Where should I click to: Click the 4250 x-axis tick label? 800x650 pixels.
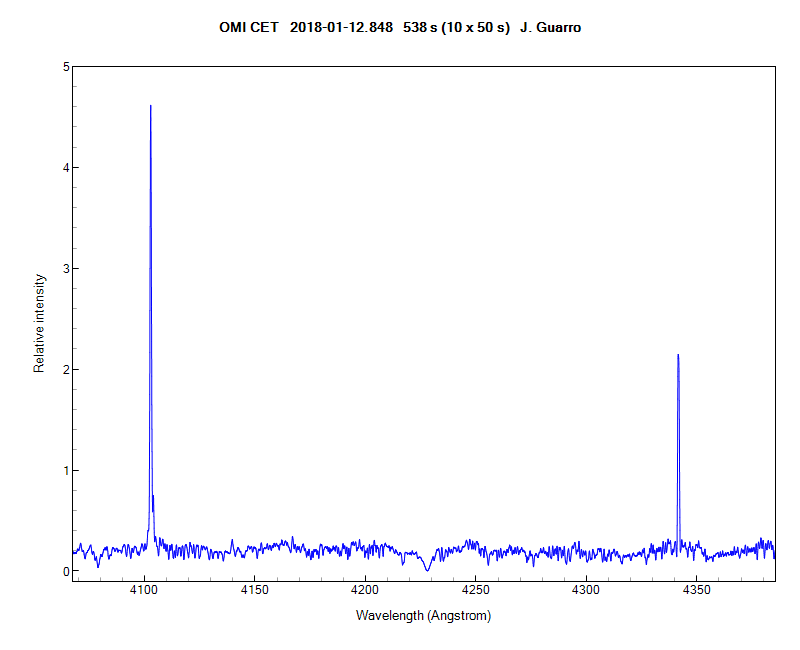click(476, 592)
